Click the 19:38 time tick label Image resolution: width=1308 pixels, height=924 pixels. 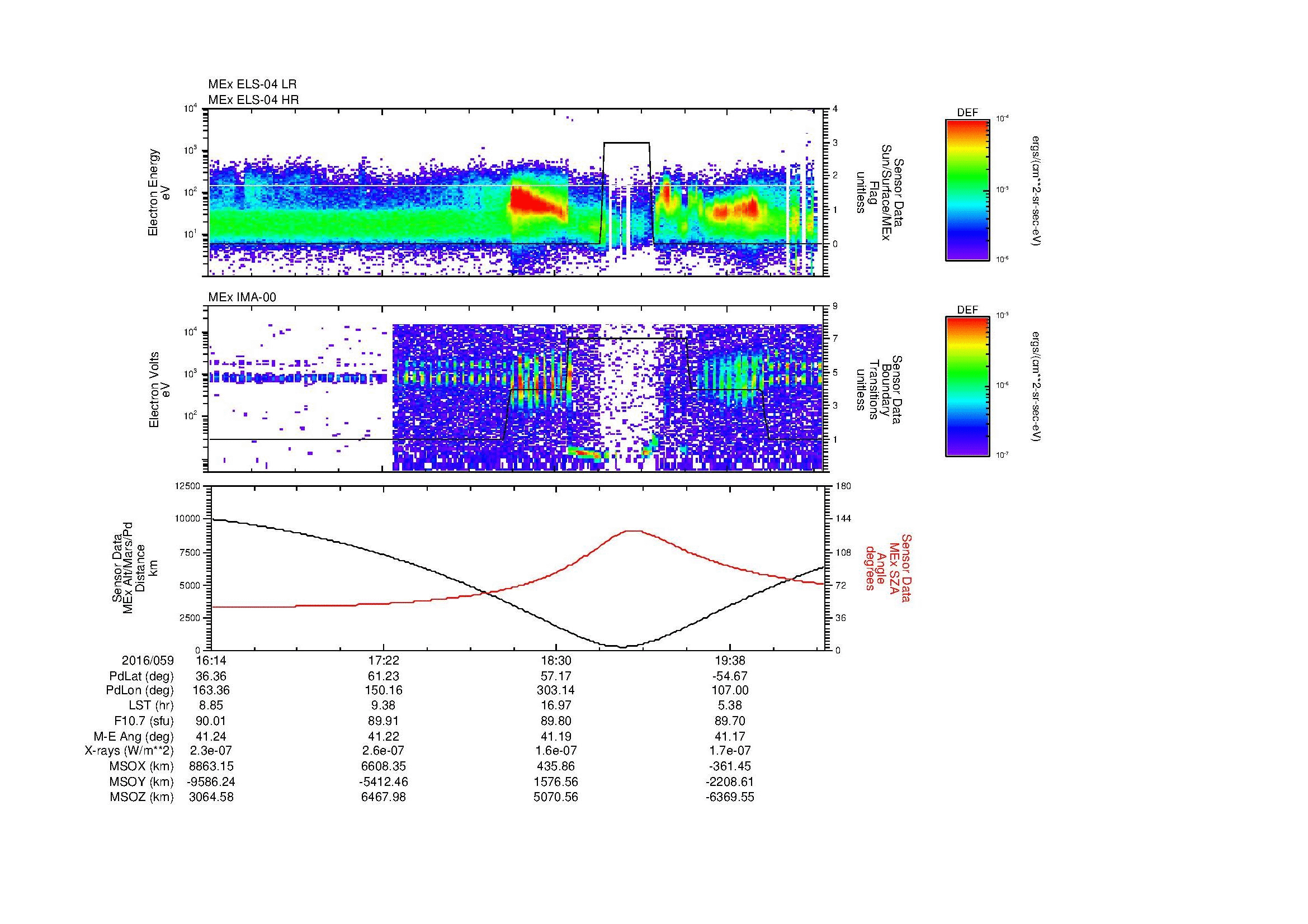[x=730, y=660]
